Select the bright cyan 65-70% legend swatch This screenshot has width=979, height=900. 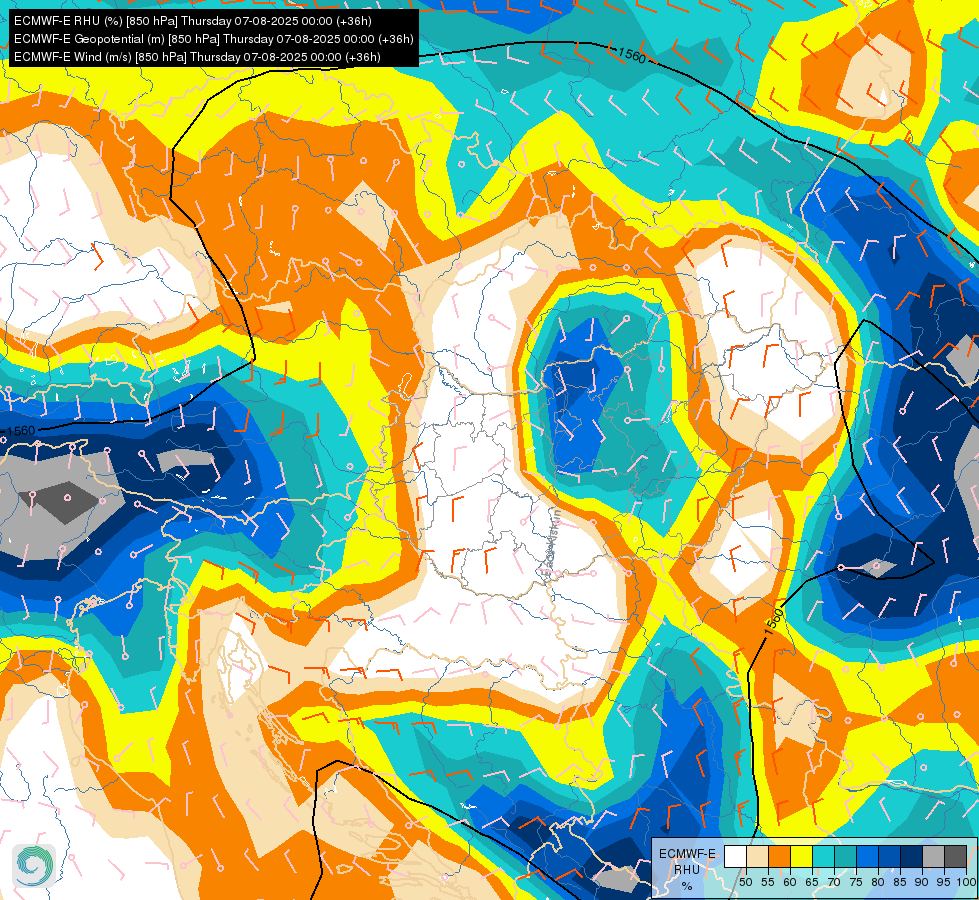click(x=824, y=856)
